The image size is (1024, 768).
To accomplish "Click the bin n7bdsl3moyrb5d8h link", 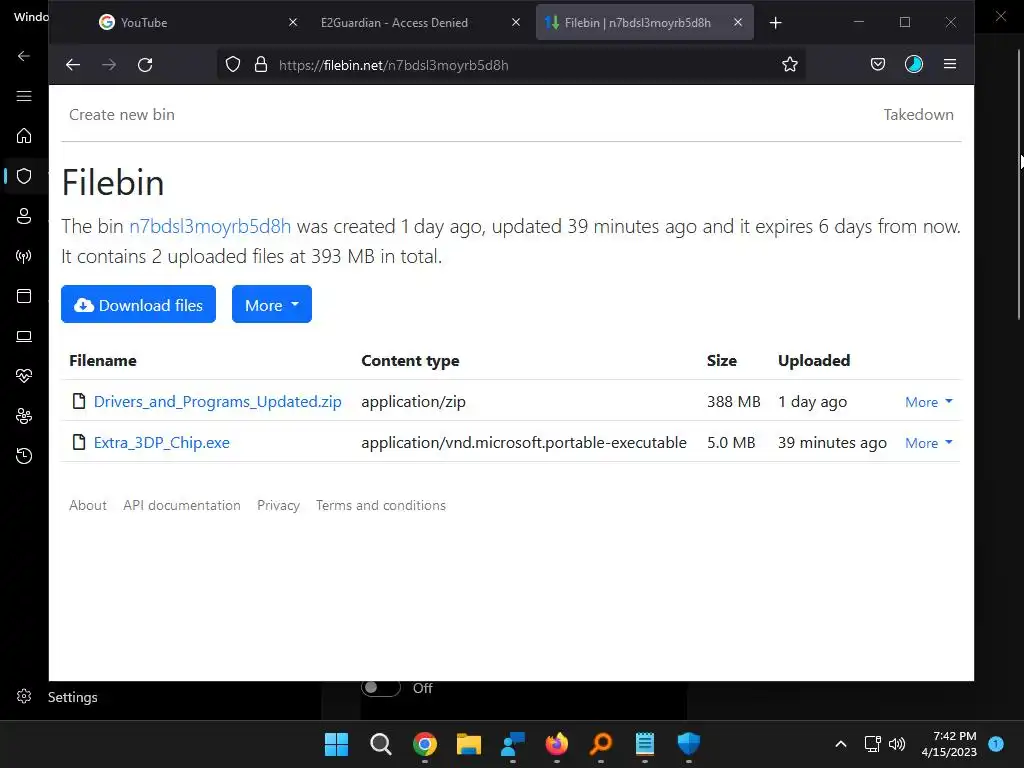I will 210,227.
